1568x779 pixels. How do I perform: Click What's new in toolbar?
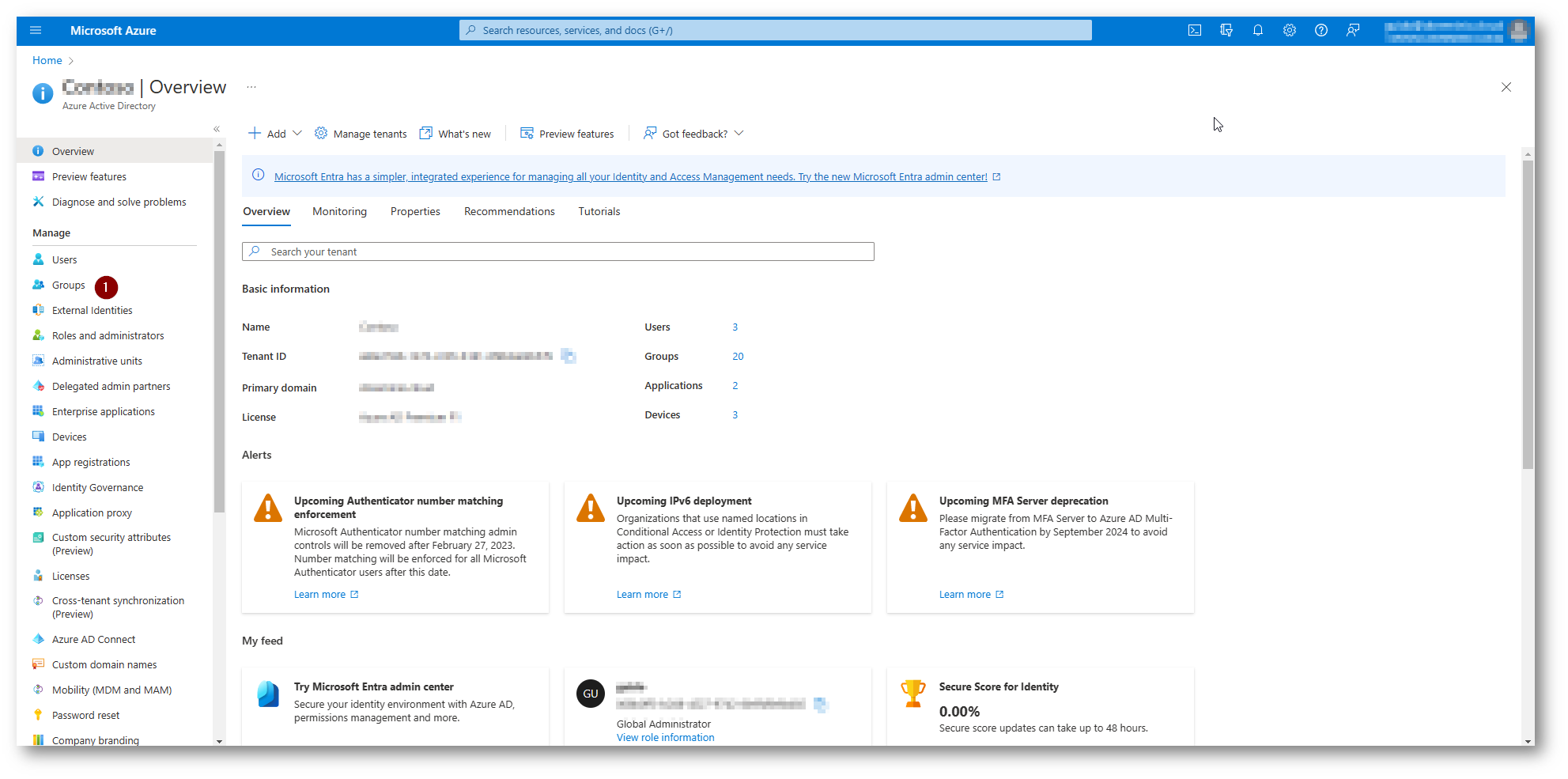click(x=455, y=134)
